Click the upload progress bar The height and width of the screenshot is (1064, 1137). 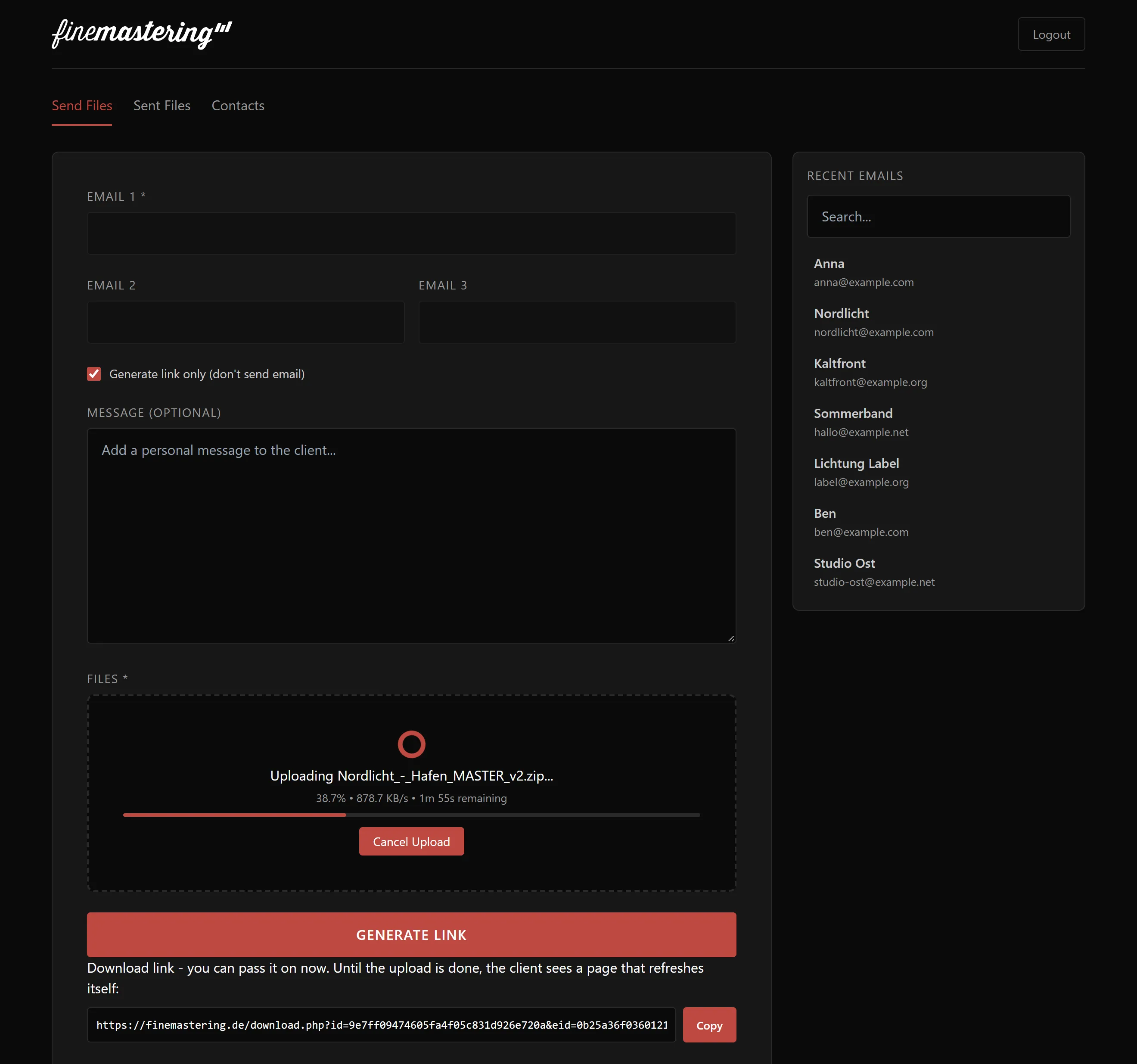pyautogui.click(x=411, y=815)
